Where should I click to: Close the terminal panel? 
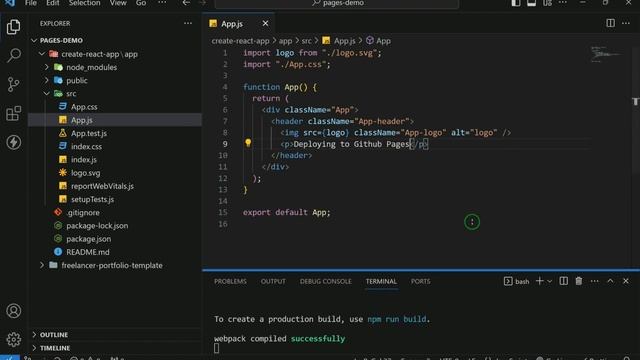point(626,281)
